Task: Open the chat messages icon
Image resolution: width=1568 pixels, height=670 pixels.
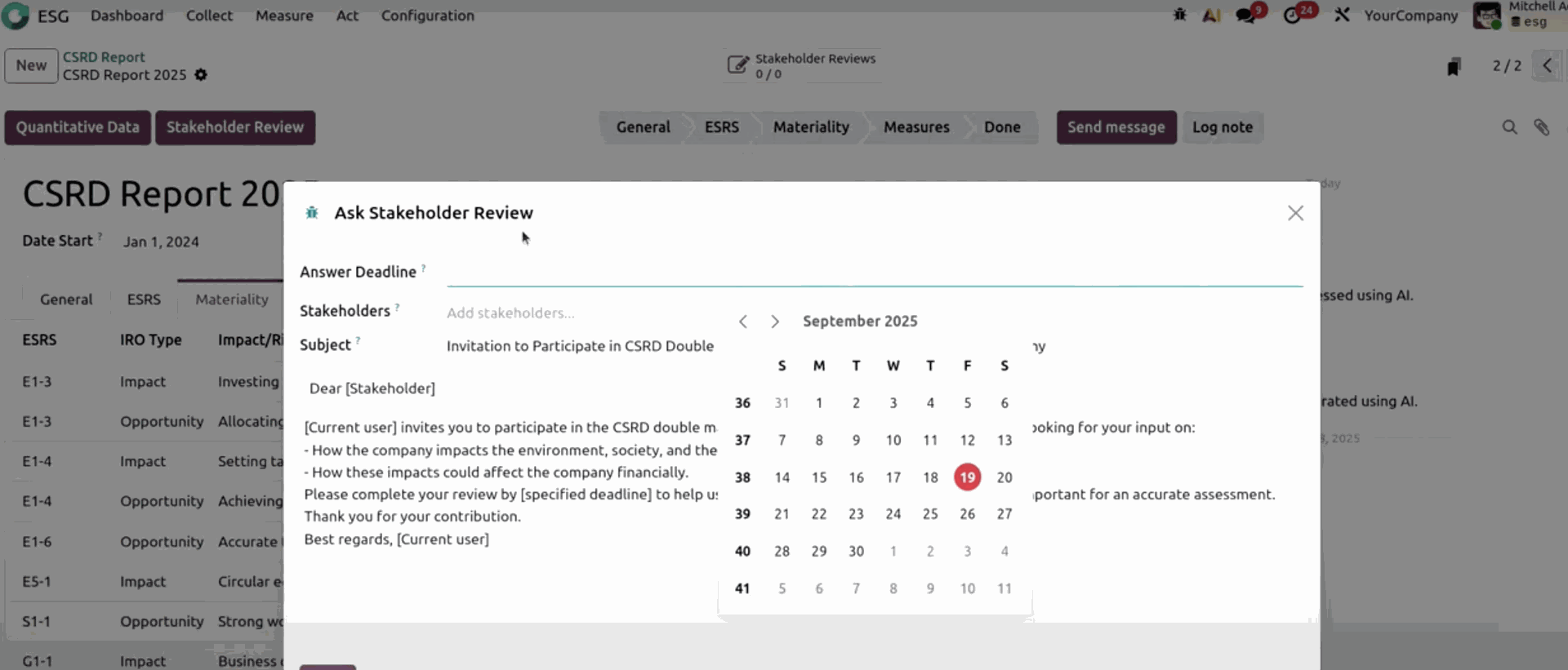Action: click(1245, 16)
